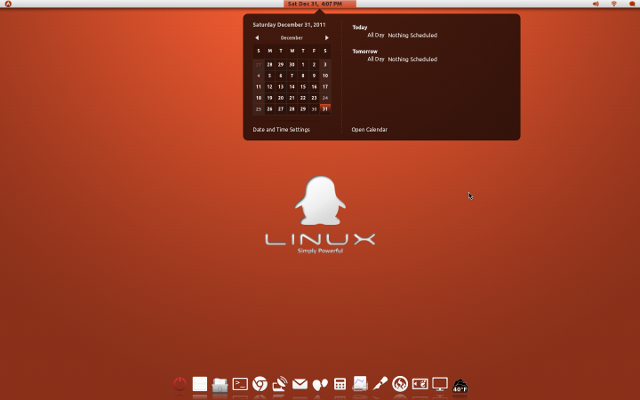The width and height of the screenshot is (640, 400).
Task: Open the white text document icon in dock
Action: [x=200, y=384]
